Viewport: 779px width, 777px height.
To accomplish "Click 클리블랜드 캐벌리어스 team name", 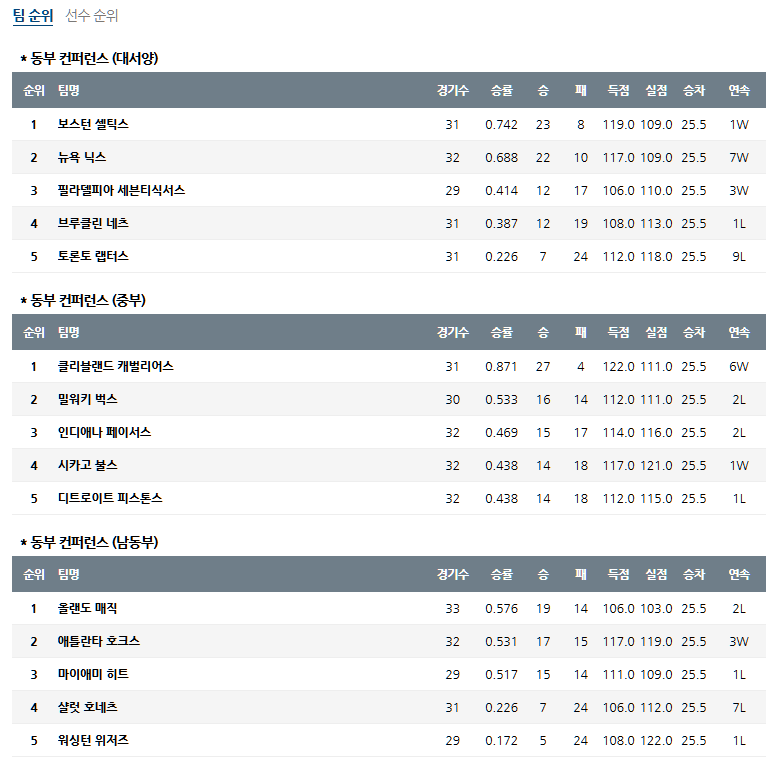I will [x=116, y=366].
